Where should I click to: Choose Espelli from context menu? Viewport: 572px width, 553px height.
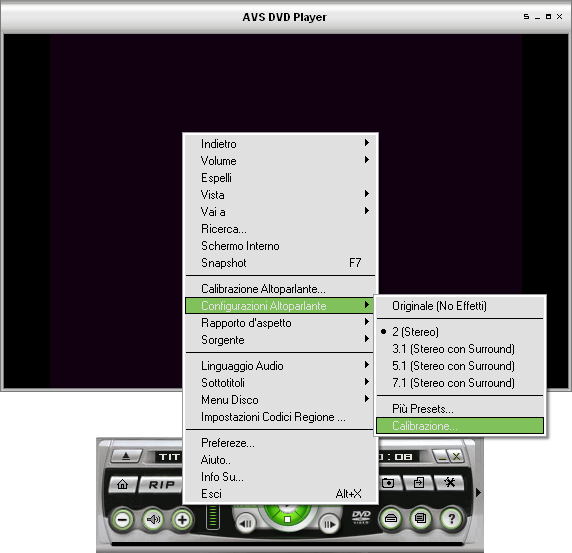[280, 178]
